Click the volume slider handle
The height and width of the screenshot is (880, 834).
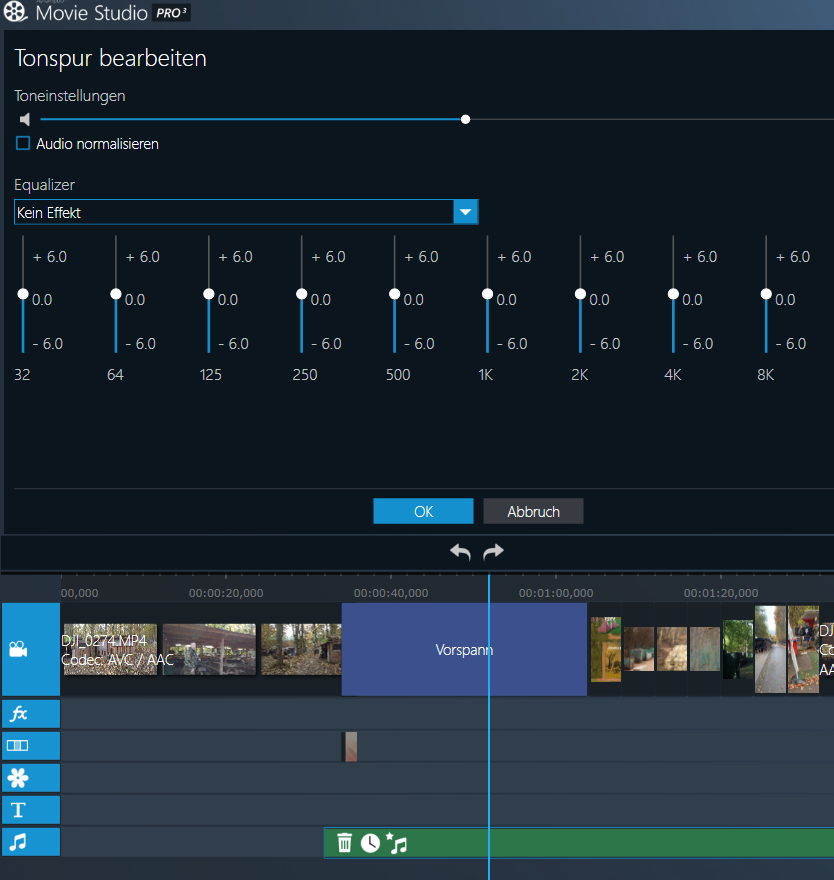pos(465,119)
